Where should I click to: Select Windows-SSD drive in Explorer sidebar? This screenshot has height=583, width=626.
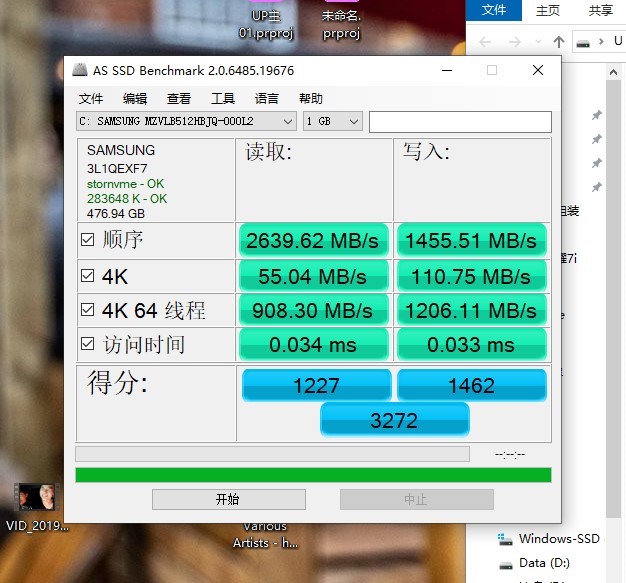549,539
